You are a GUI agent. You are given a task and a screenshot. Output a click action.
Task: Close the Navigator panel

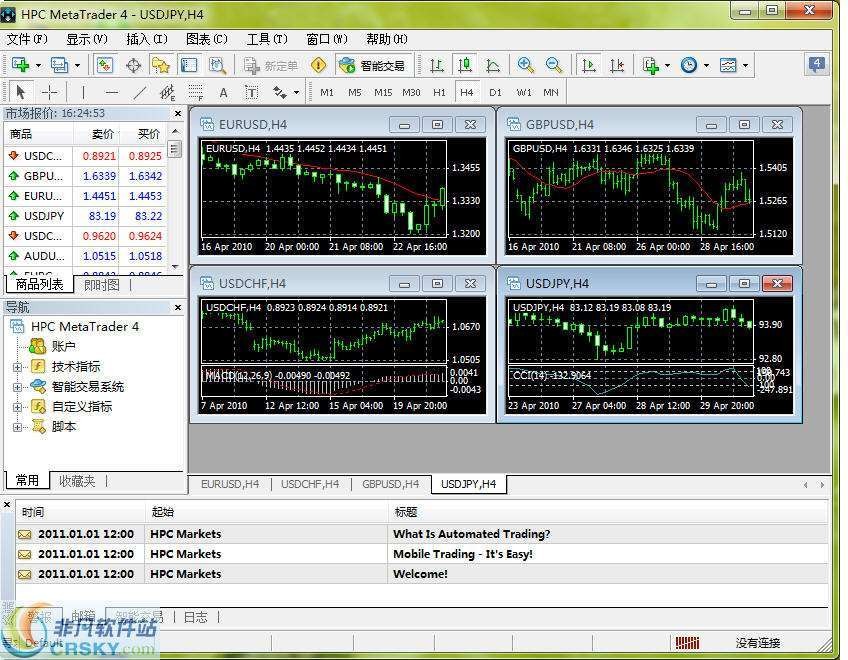click(178, 307)
